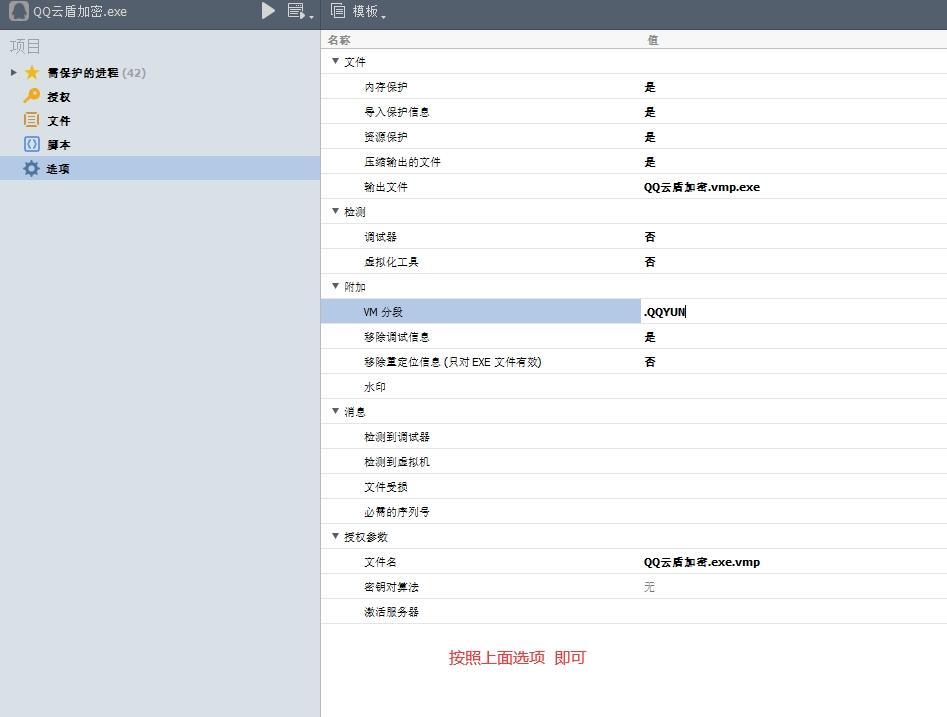
Task: Click the 值 column header
Action: (653, 40)
